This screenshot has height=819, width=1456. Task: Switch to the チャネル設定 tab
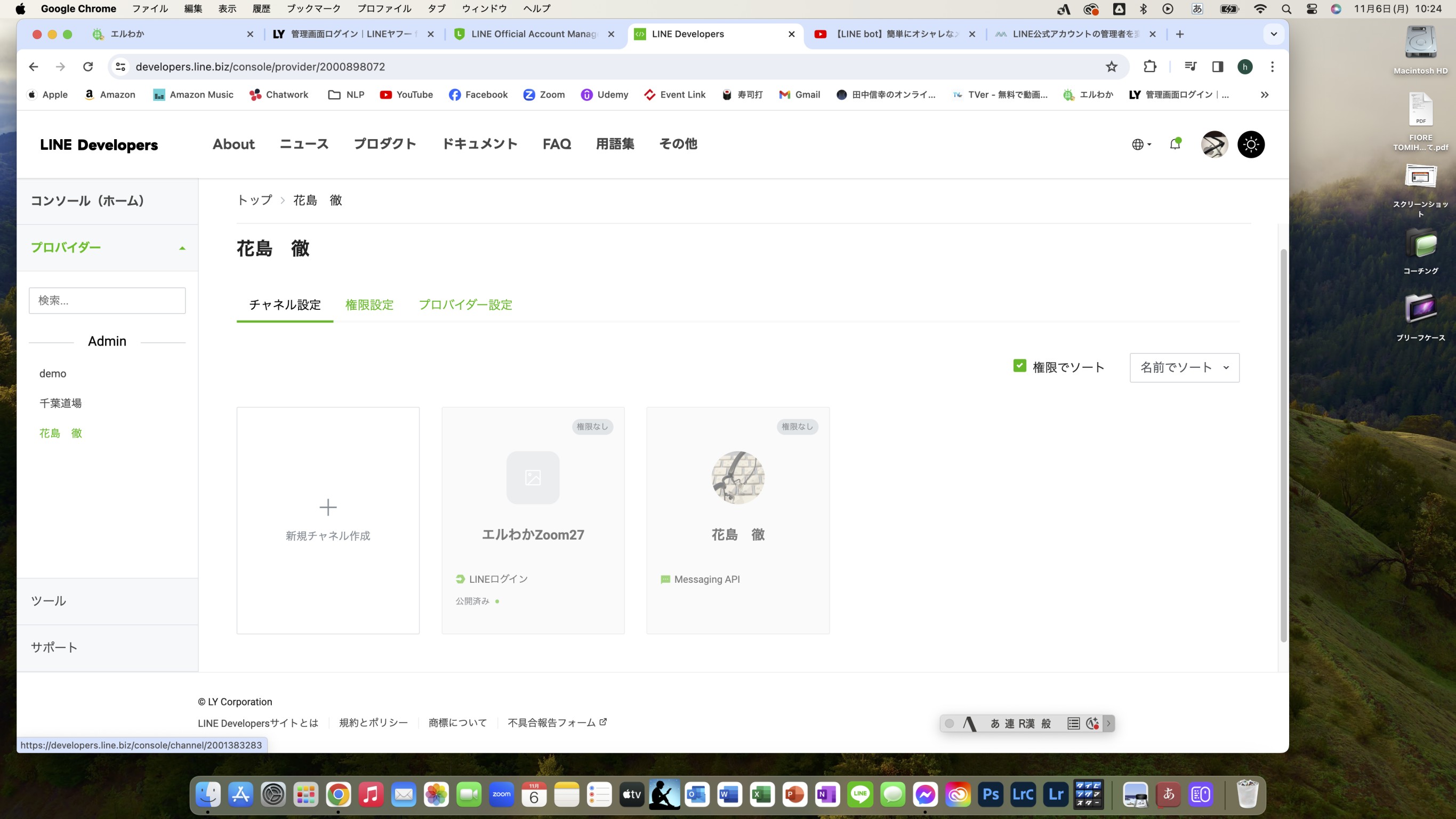[285, 304]
